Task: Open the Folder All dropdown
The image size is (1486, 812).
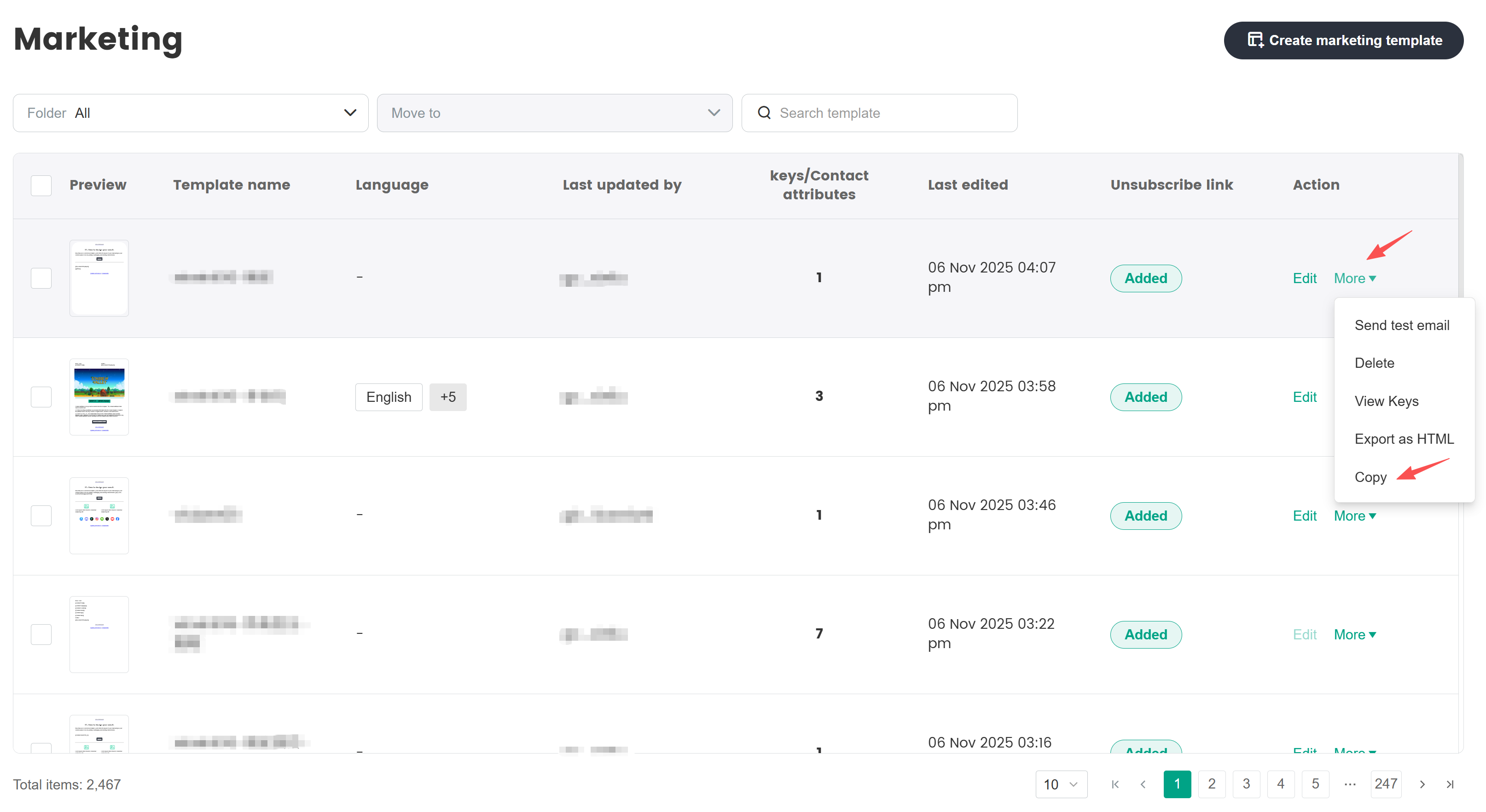Action: 191,113
